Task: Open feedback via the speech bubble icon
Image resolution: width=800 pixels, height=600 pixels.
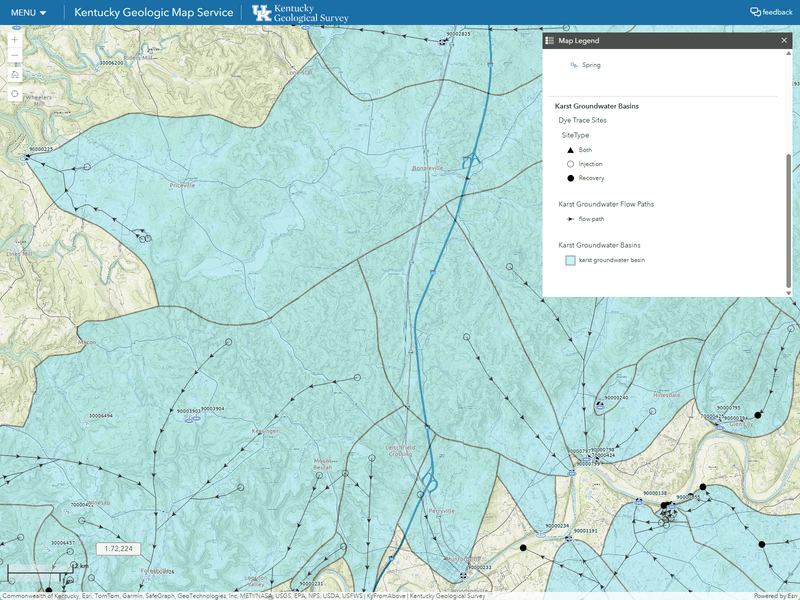Action: 753,13
